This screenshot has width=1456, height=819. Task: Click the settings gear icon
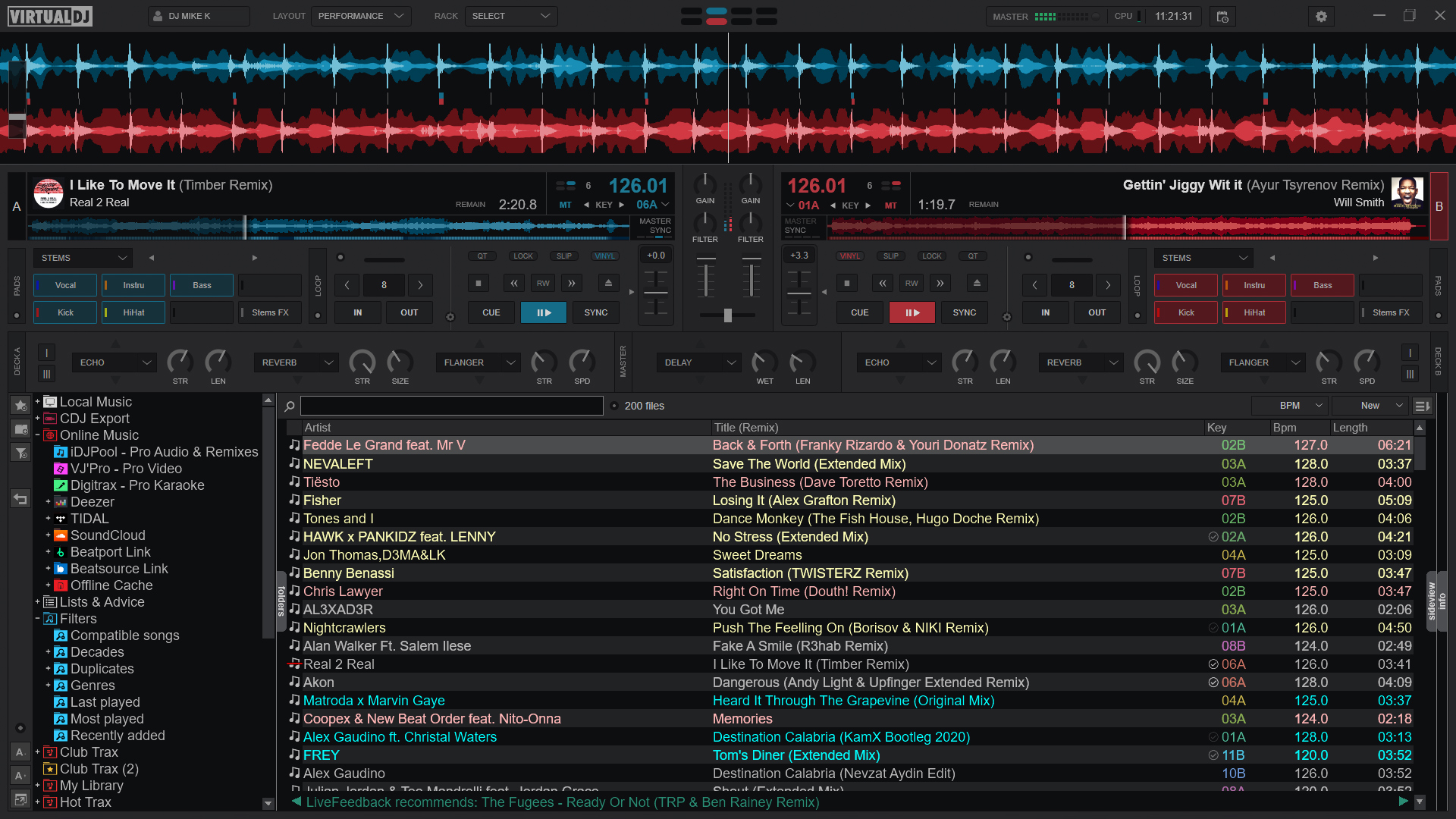pyautogui.click(x=1320, y=16)
